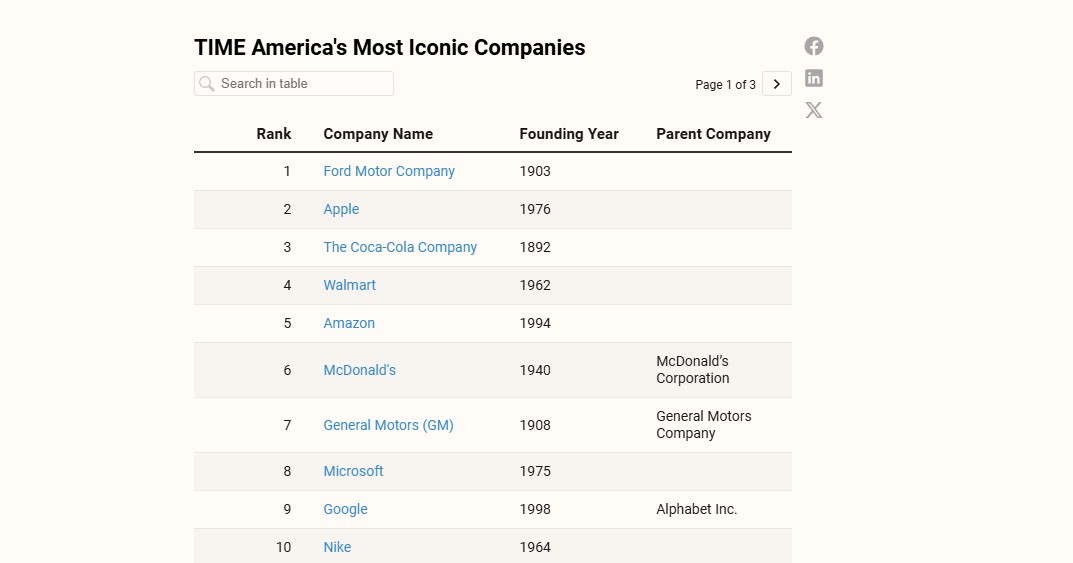Share the table on X
The width and height of the screenshot is (1073, 563).
[x=814, y=110]
